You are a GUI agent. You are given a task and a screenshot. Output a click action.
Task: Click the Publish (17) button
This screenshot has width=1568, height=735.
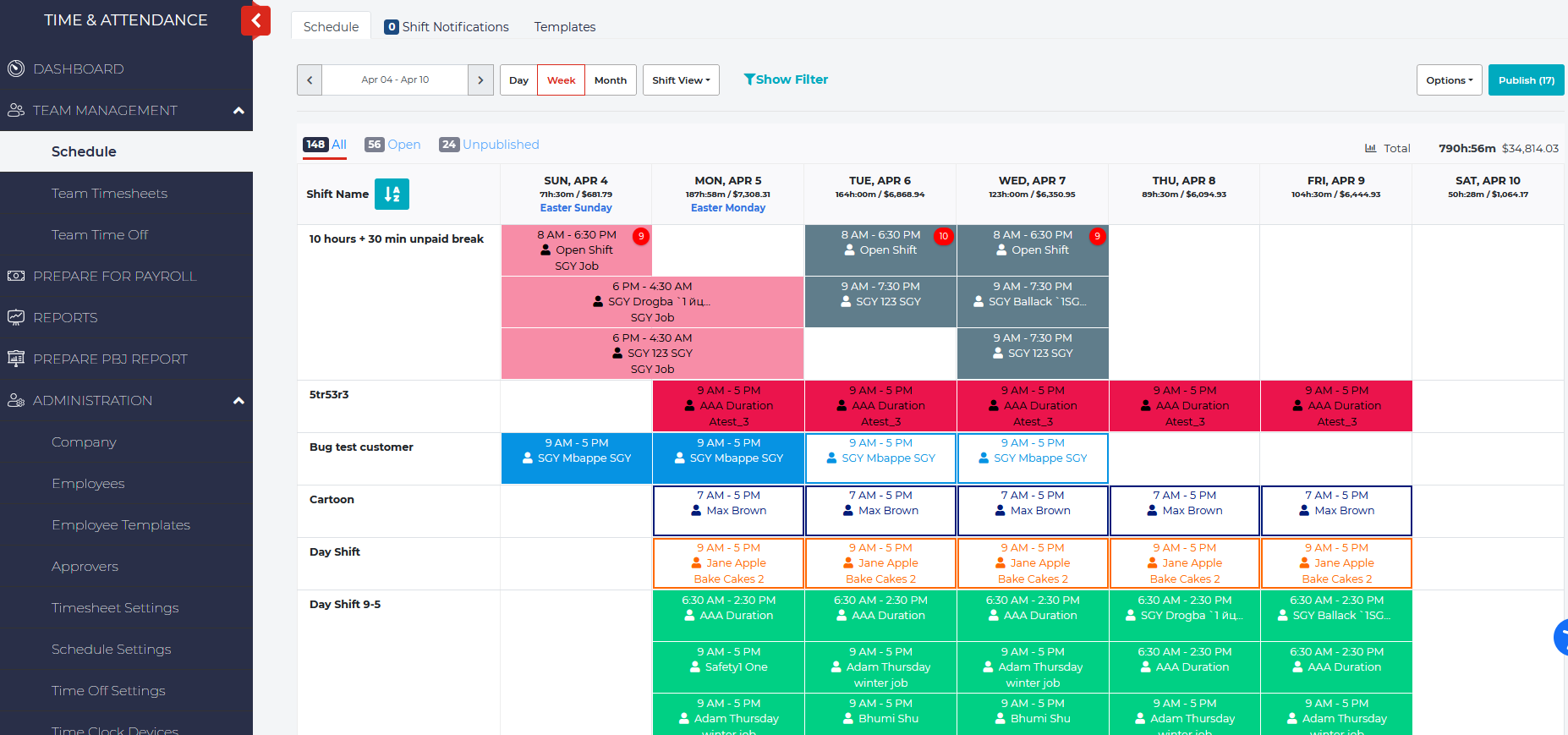1526,80
